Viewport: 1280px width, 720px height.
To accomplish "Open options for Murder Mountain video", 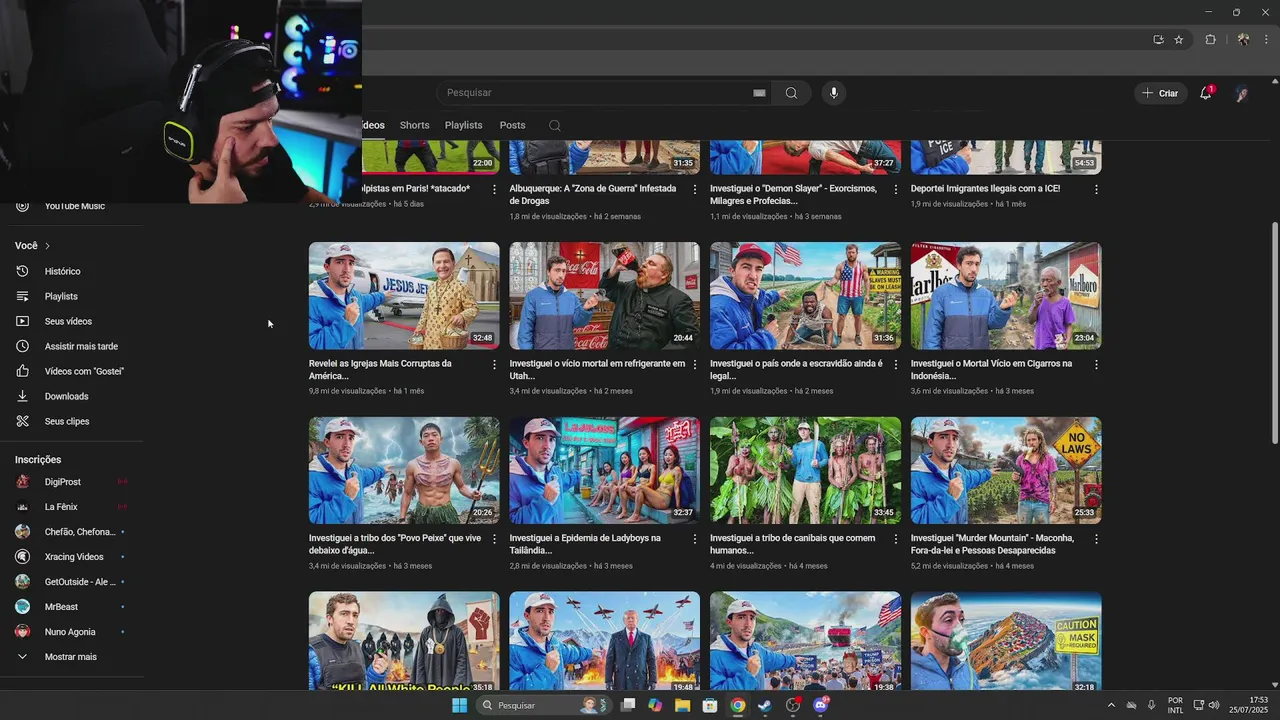I will [x=1096, y=539].
